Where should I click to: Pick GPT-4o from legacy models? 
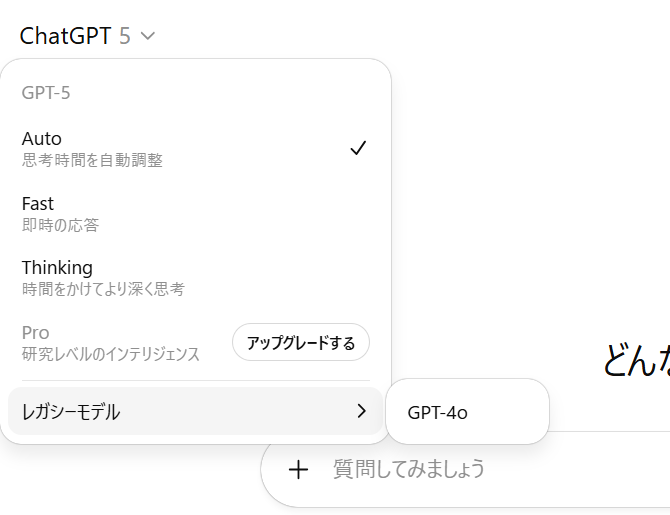[438, 411]
